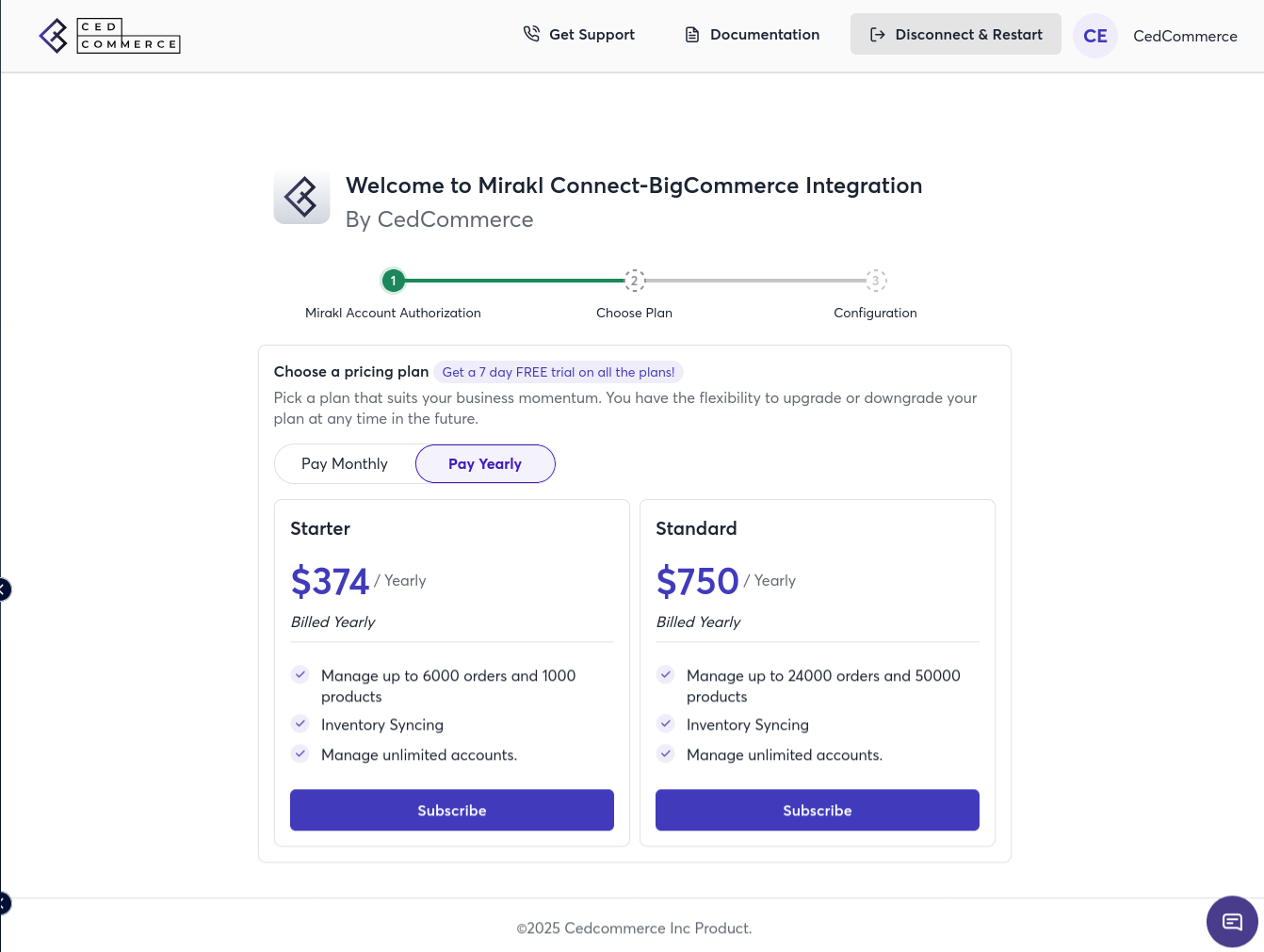Open the chat widget bubble
1264x952 pixels.
pos(1231,921)
